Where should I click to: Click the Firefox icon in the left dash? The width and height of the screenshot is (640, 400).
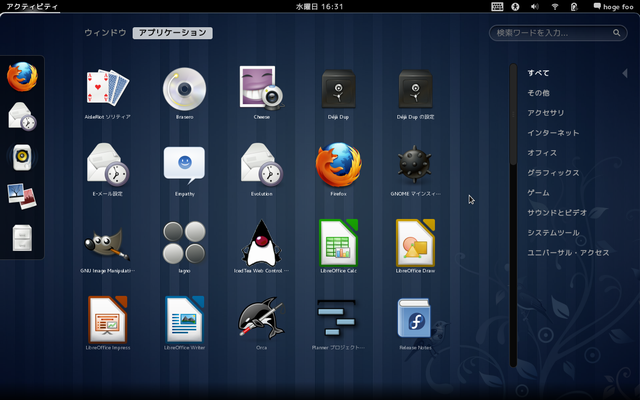point(22,77)
